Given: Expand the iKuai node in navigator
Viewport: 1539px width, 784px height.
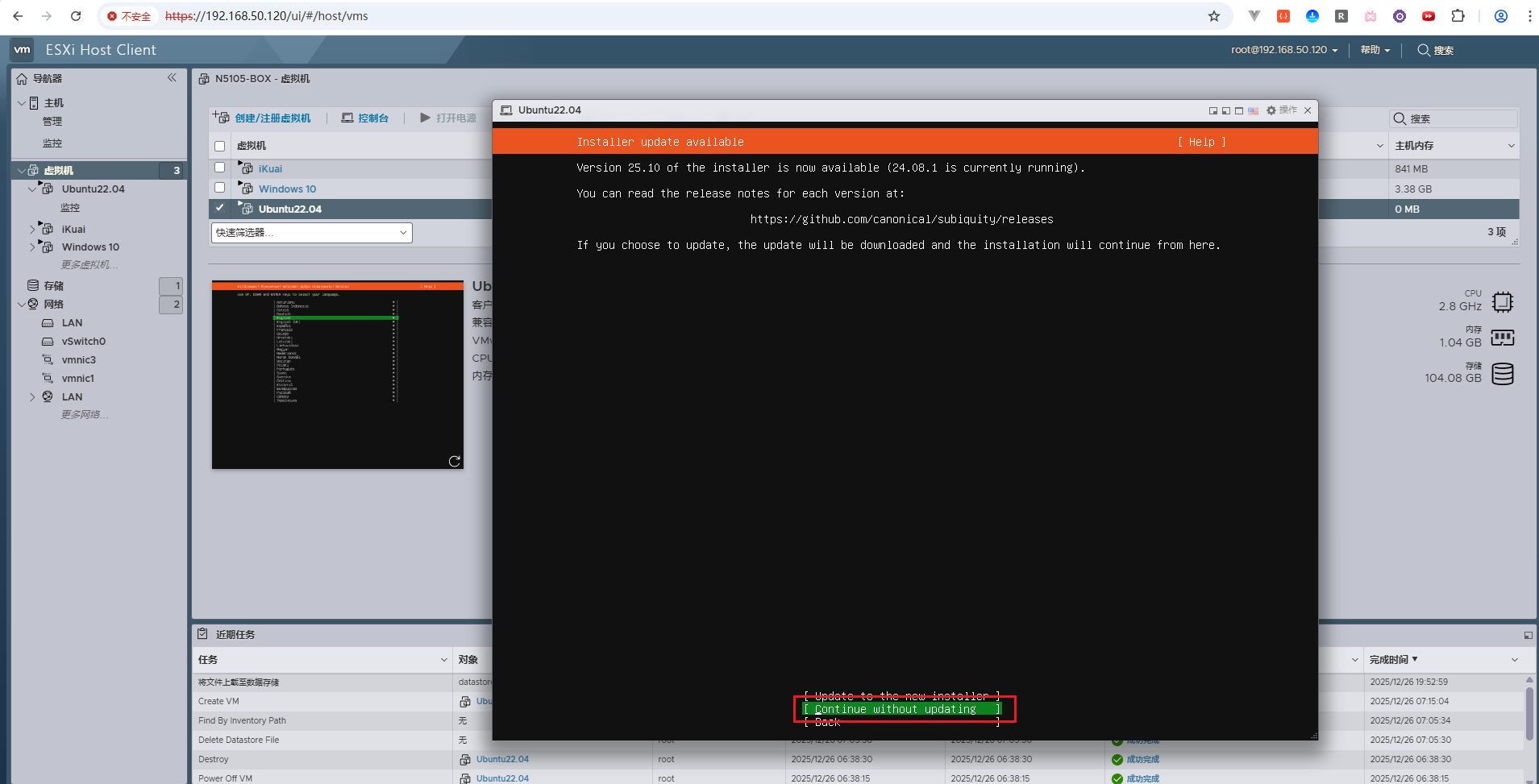Looking at the screenshot, I should 32,230.
